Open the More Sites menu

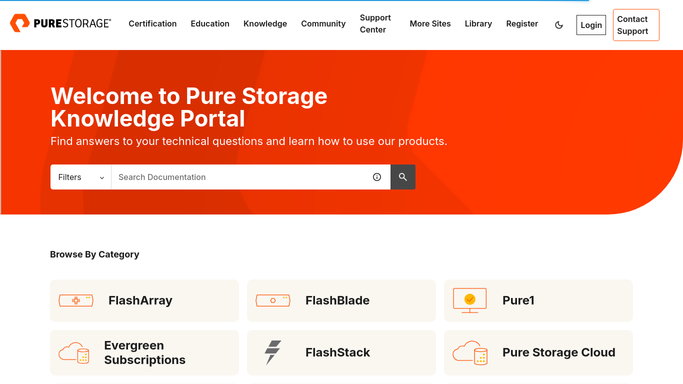click(430, 24)
